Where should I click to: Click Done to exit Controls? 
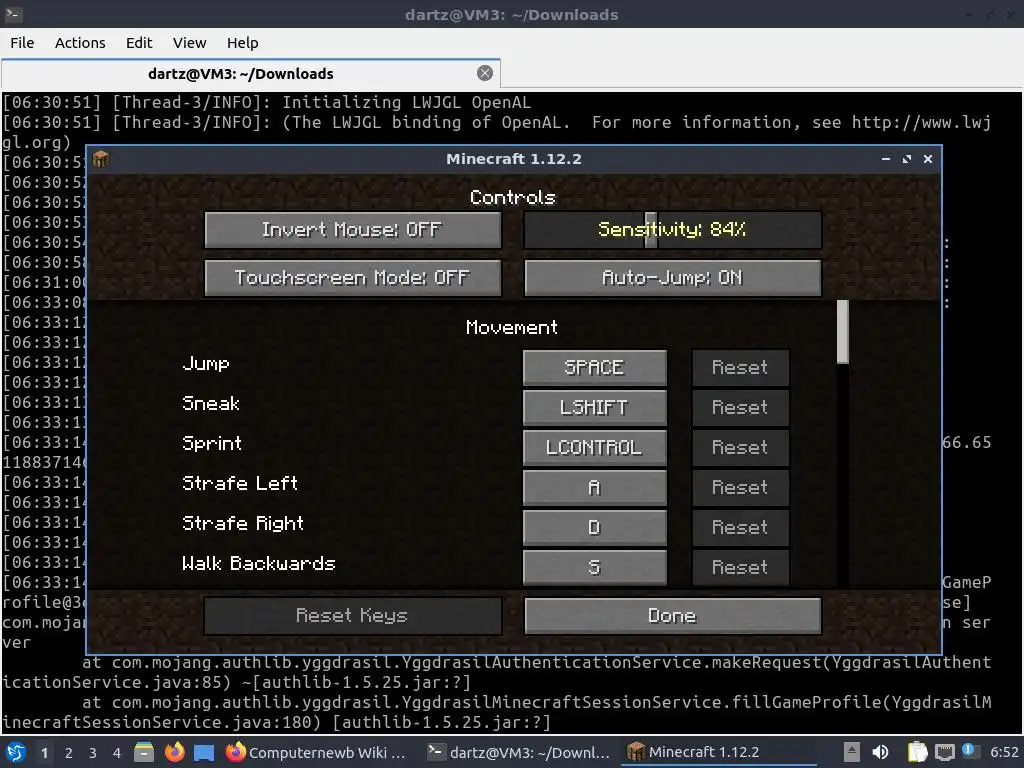point(673,615)
